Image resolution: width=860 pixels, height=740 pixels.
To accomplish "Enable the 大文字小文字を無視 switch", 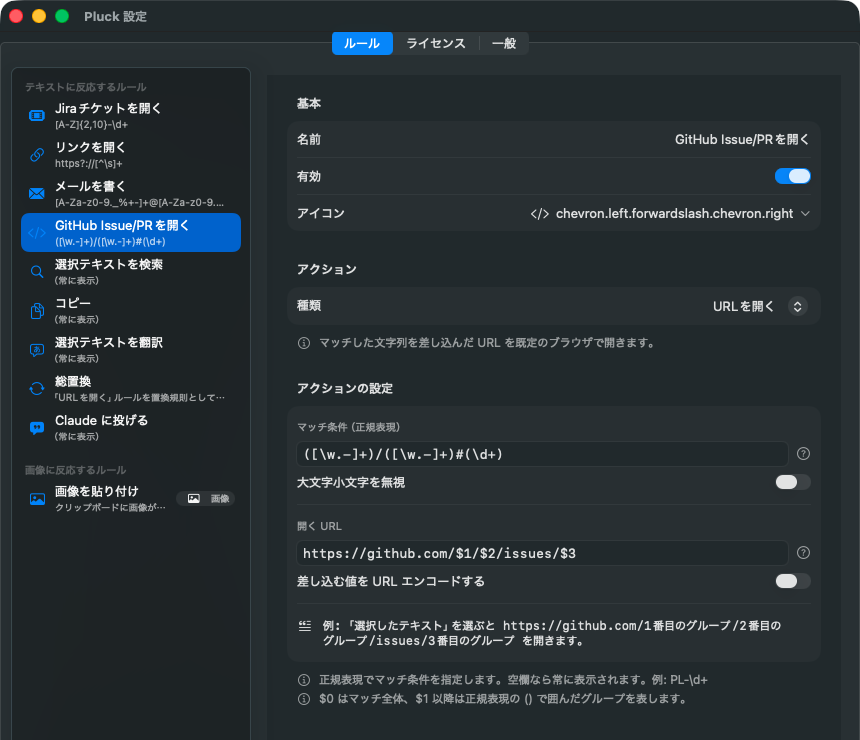I will pos(793,482).
